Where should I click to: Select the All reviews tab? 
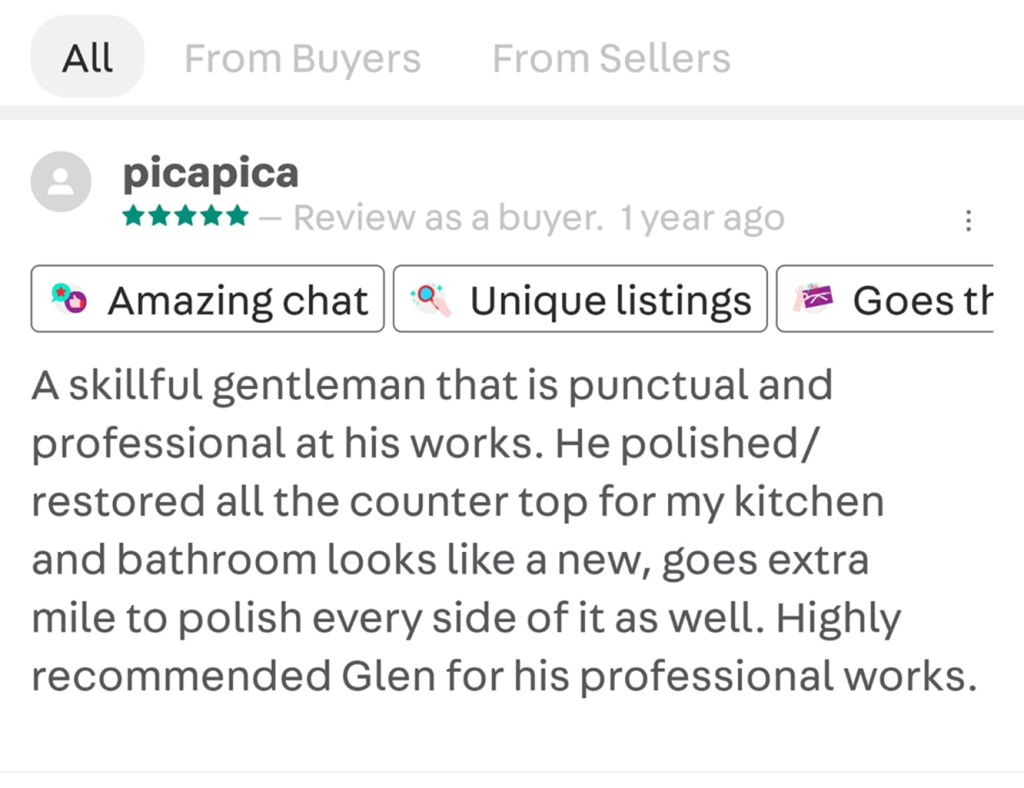pos(87,58)
